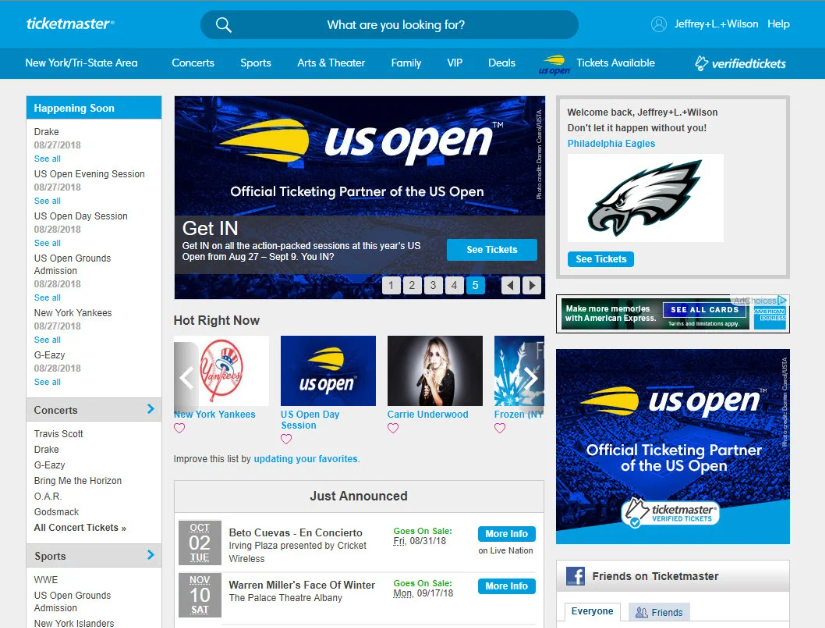Click the What are you looking for search field
Image resolution: width=825 pixels, height=628 pixels.
pyautogui.click(x=396, y=25)
